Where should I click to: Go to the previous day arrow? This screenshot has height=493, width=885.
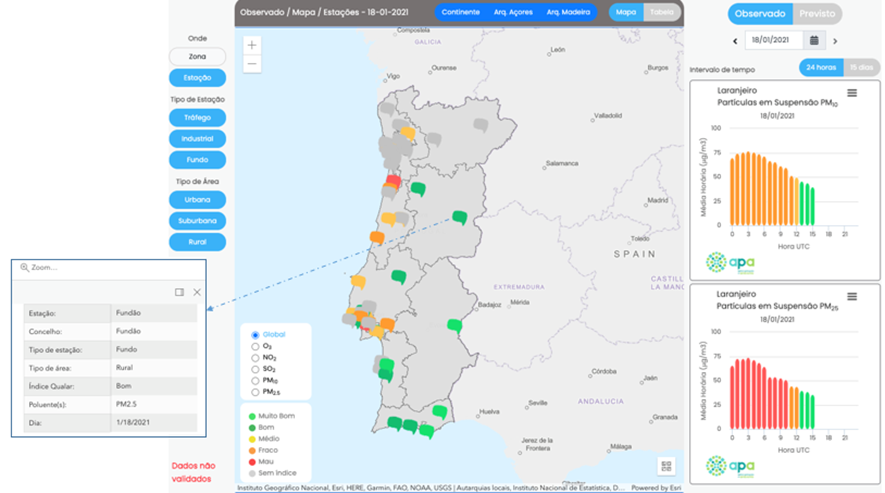(735, 41)
